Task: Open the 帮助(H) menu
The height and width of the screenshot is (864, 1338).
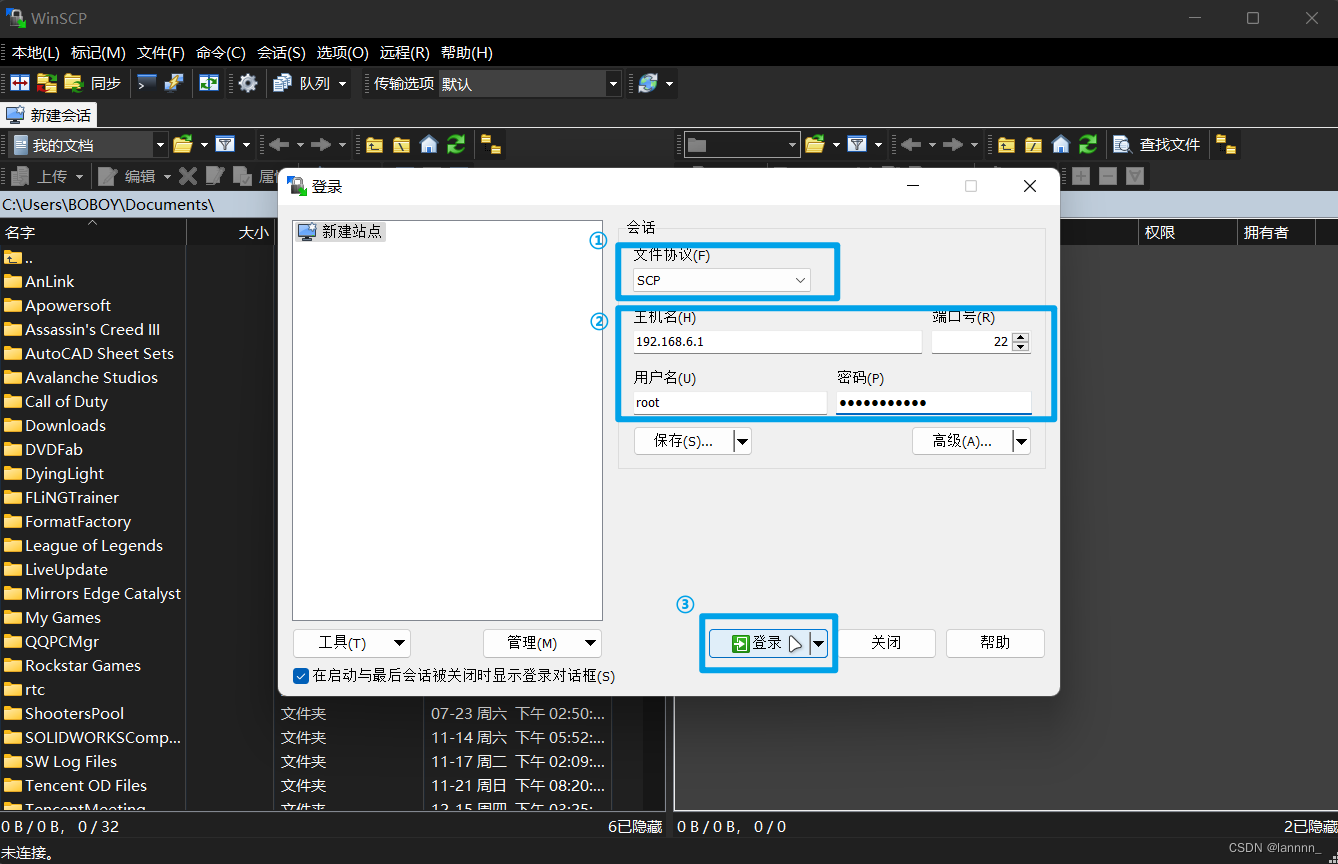Action: pos(467,53)
